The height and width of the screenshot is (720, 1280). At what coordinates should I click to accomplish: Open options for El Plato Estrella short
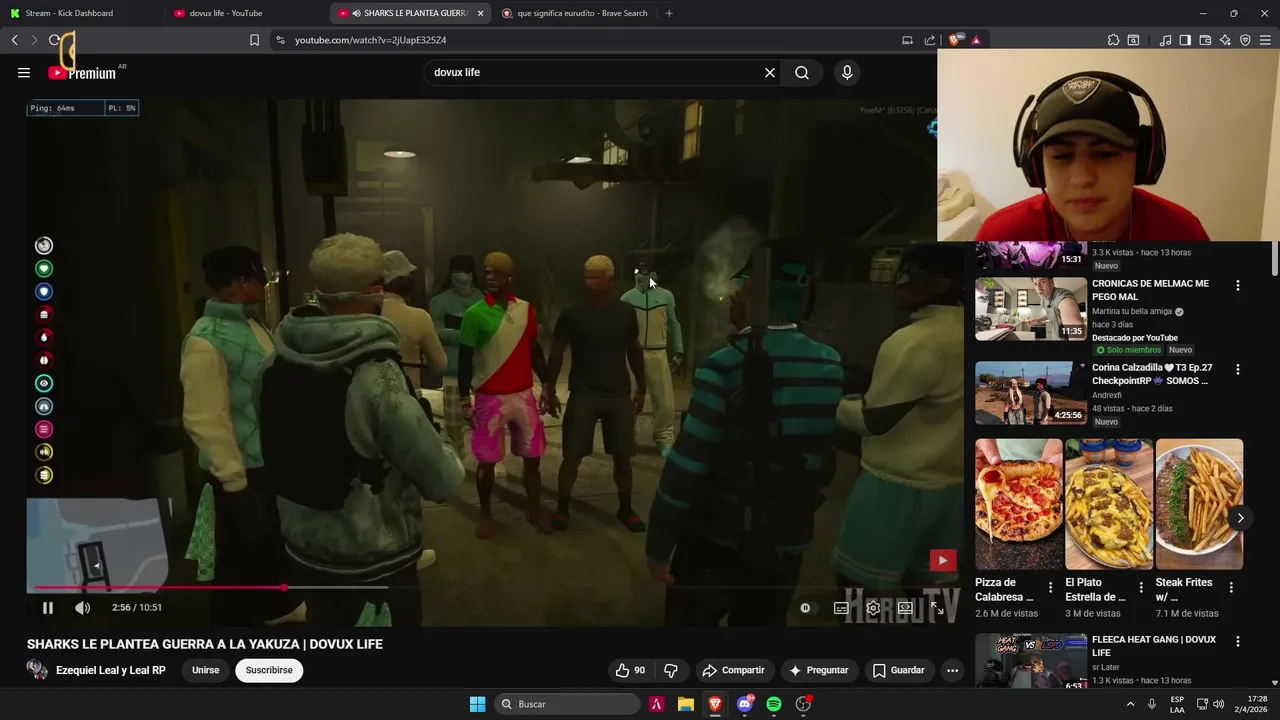click(1141, 588)
